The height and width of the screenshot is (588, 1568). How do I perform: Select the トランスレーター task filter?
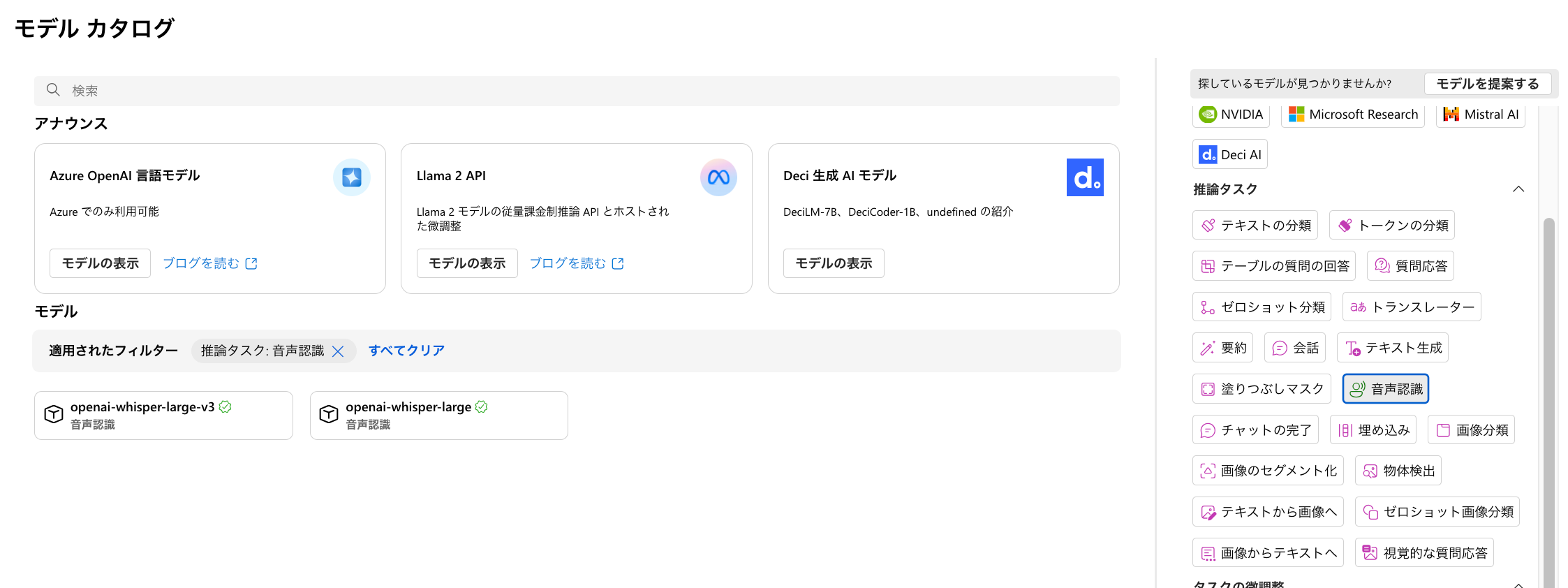(1412, 307)
